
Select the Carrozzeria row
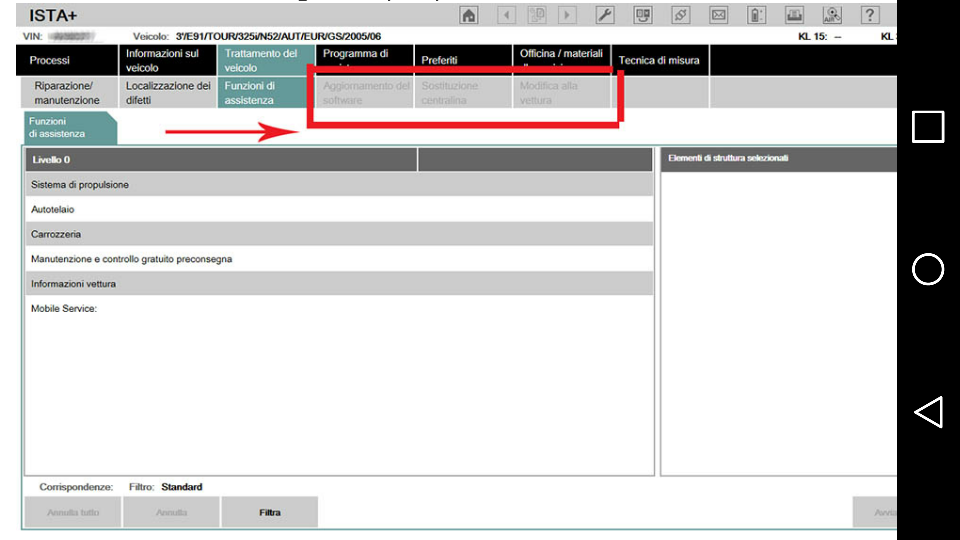point(339,234)
